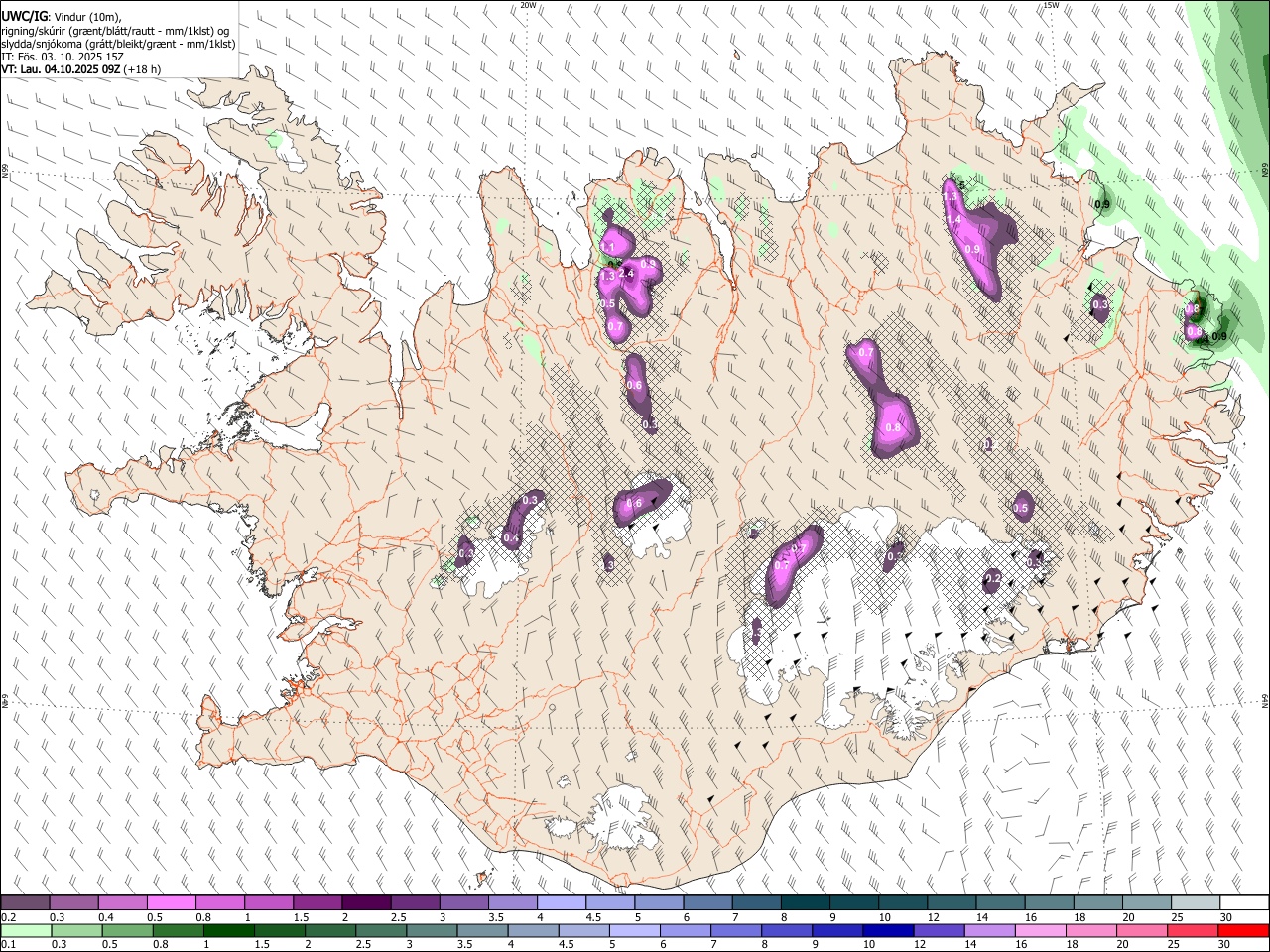Click the UWC/IG title text
The width and height of the screenshot is (1270, 952).
coord(24,17)
